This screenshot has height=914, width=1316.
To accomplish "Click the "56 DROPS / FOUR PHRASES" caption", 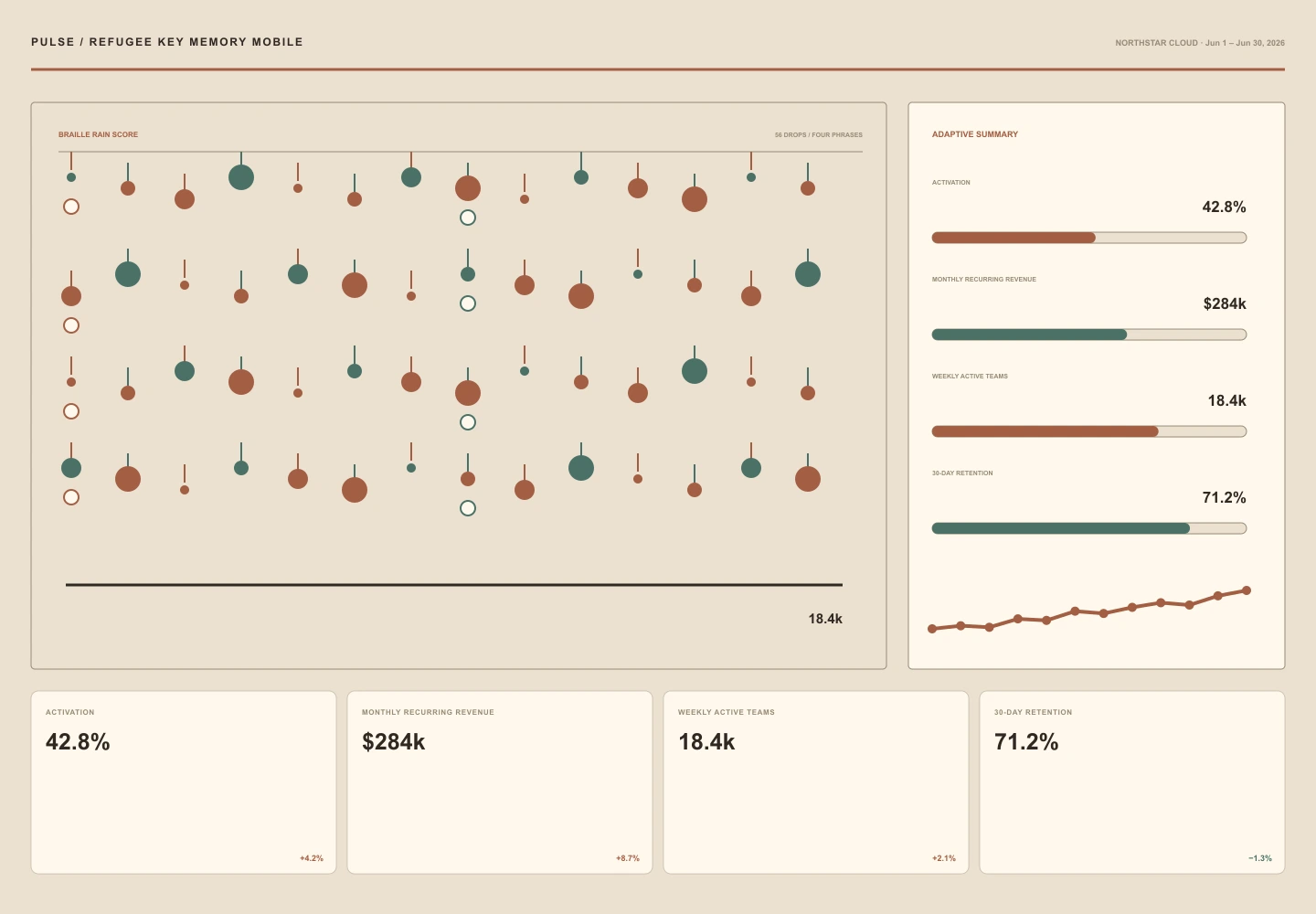I will [x=819, y=134].
